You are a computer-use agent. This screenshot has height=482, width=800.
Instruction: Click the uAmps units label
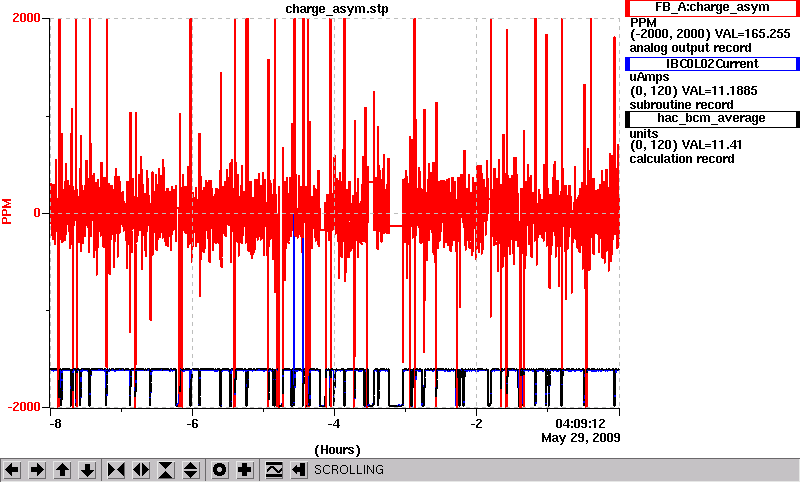[649, 78]
